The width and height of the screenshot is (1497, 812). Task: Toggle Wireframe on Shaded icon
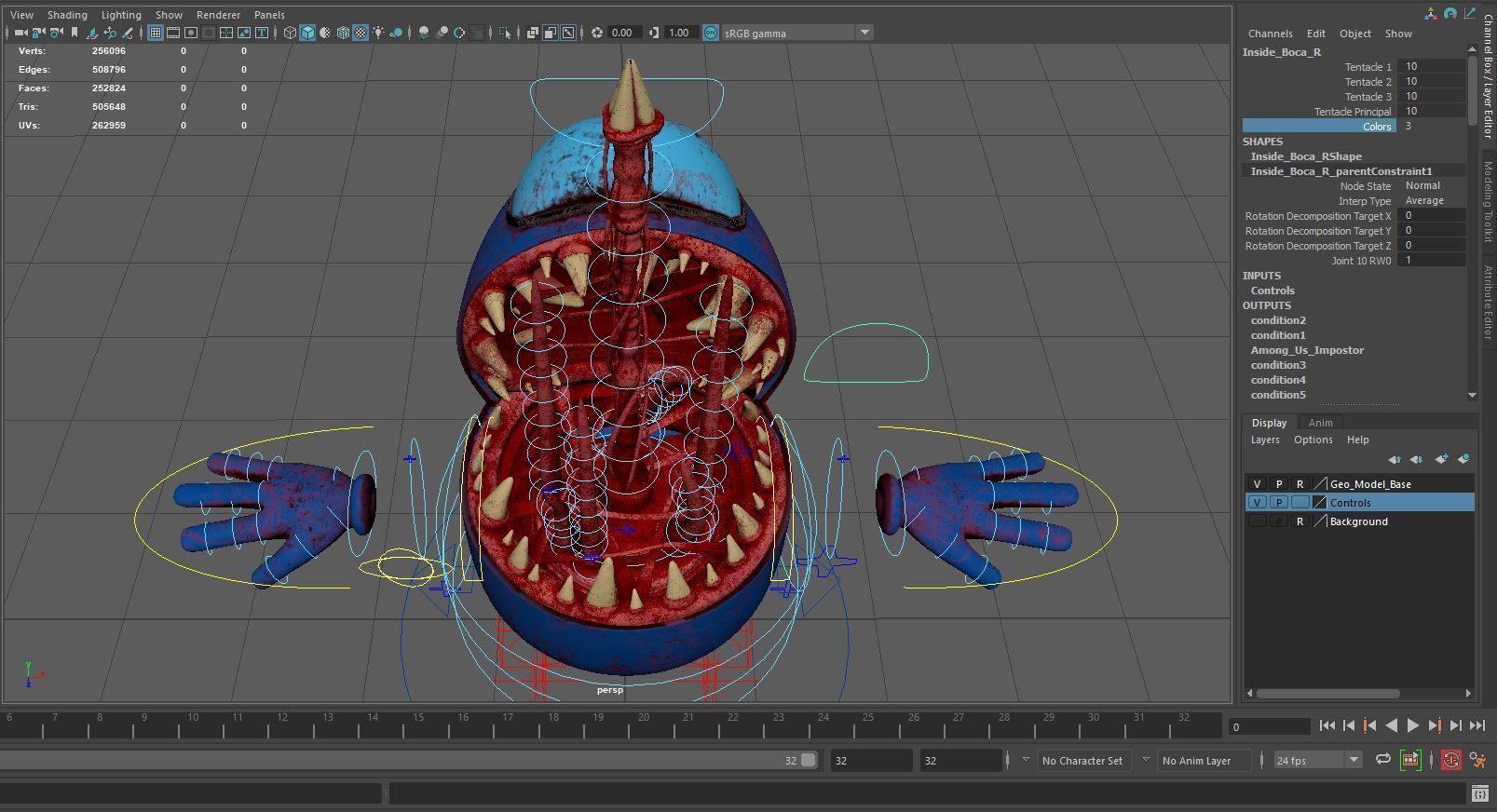343,33
